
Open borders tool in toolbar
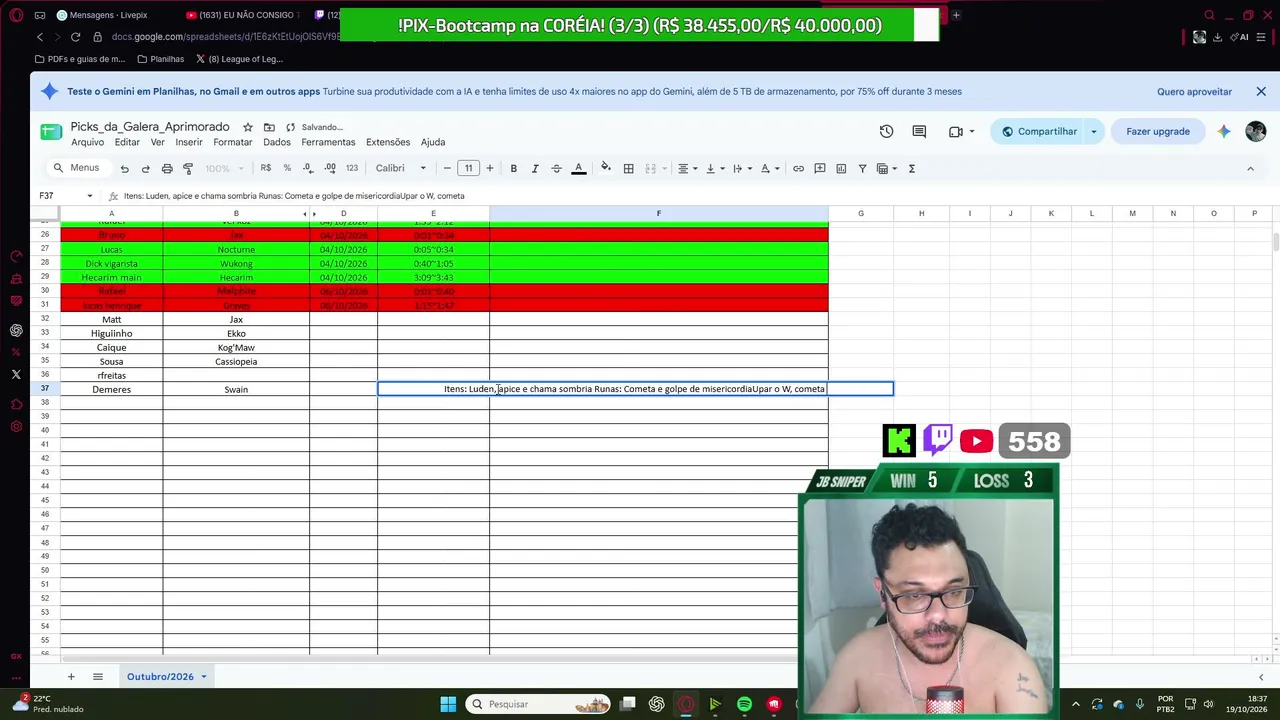pos(628,169)
